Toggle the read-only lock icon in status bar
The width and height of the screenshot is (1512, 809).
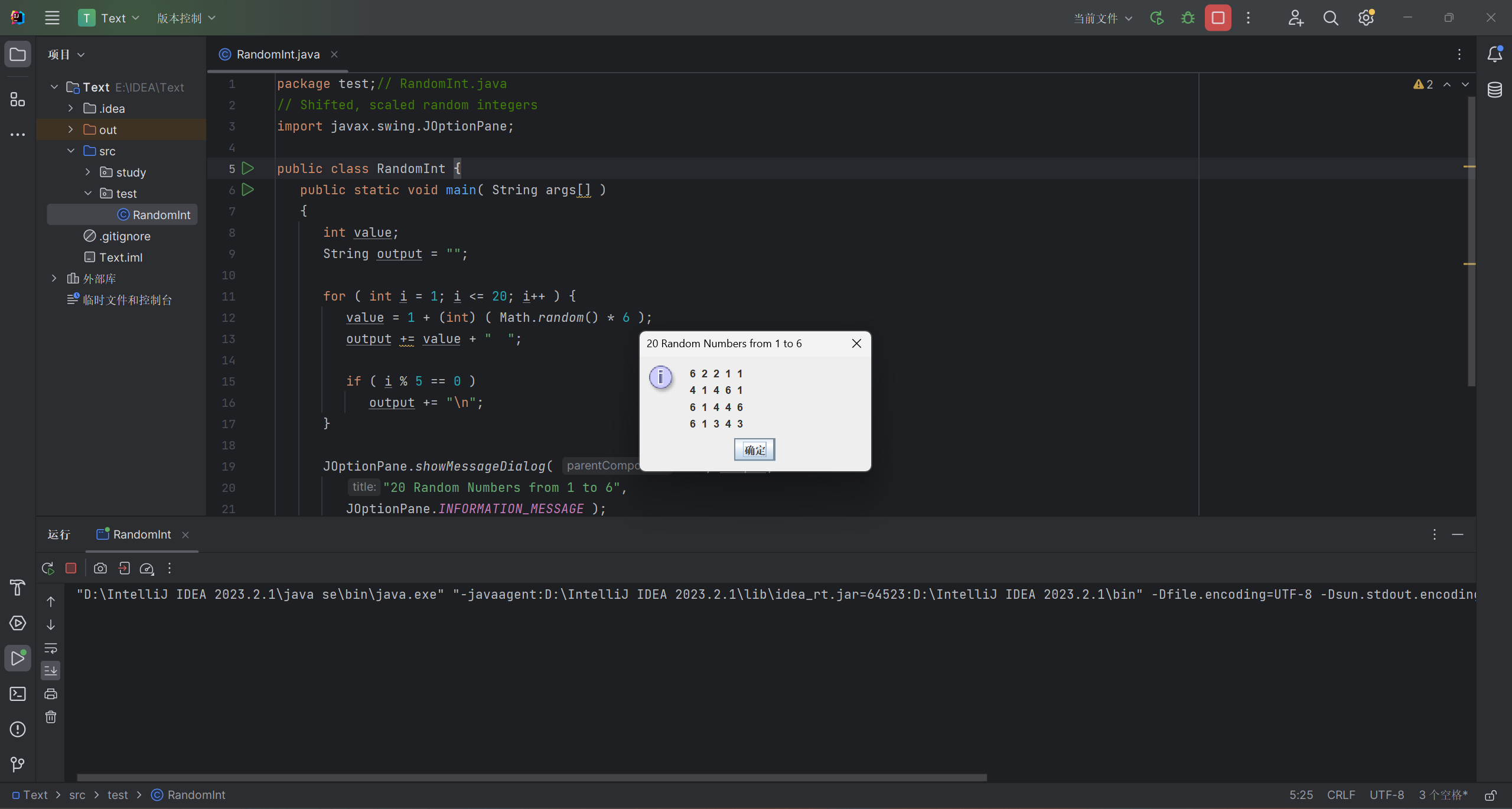tap(1491, 795)
